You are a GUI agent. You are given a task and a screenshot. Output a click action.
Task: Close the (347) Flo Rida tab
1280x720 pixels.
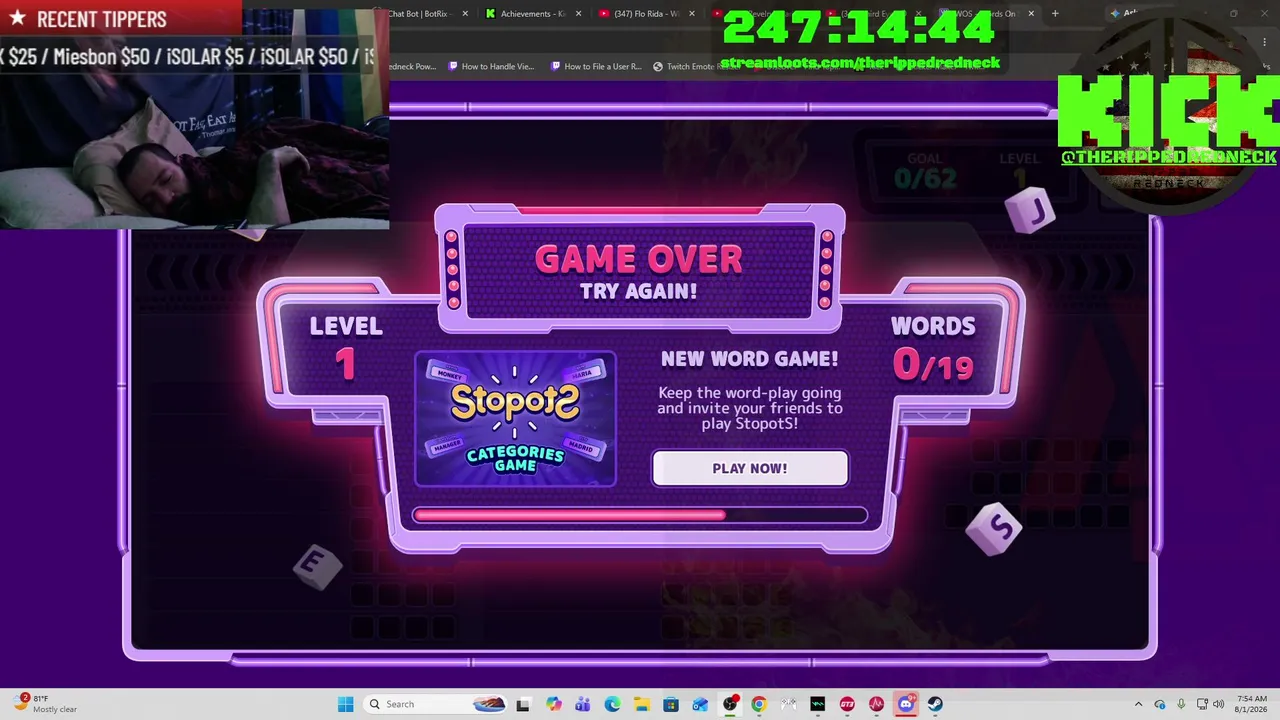691,14
